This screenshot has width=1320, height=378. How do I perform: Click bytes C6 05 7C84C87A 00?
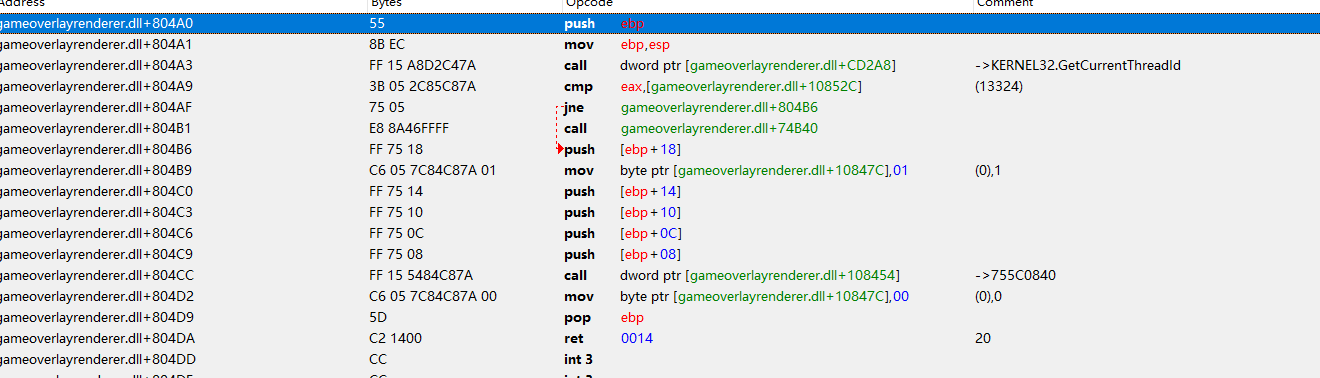point(433,296)
